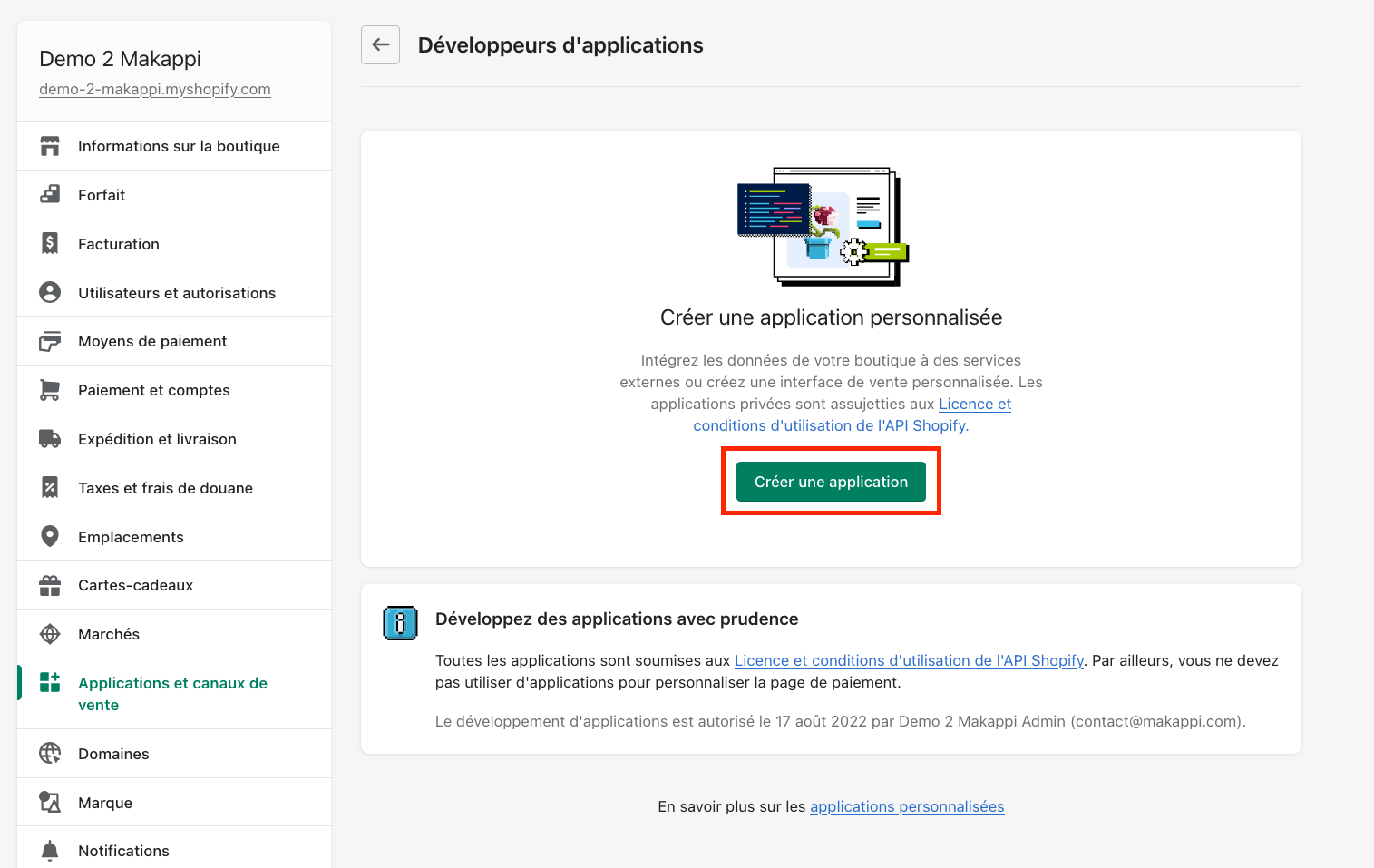This screenshot has width=1374, height=868.
Task: Open the Domaines settings page
Action: click(x=174, y=754)
